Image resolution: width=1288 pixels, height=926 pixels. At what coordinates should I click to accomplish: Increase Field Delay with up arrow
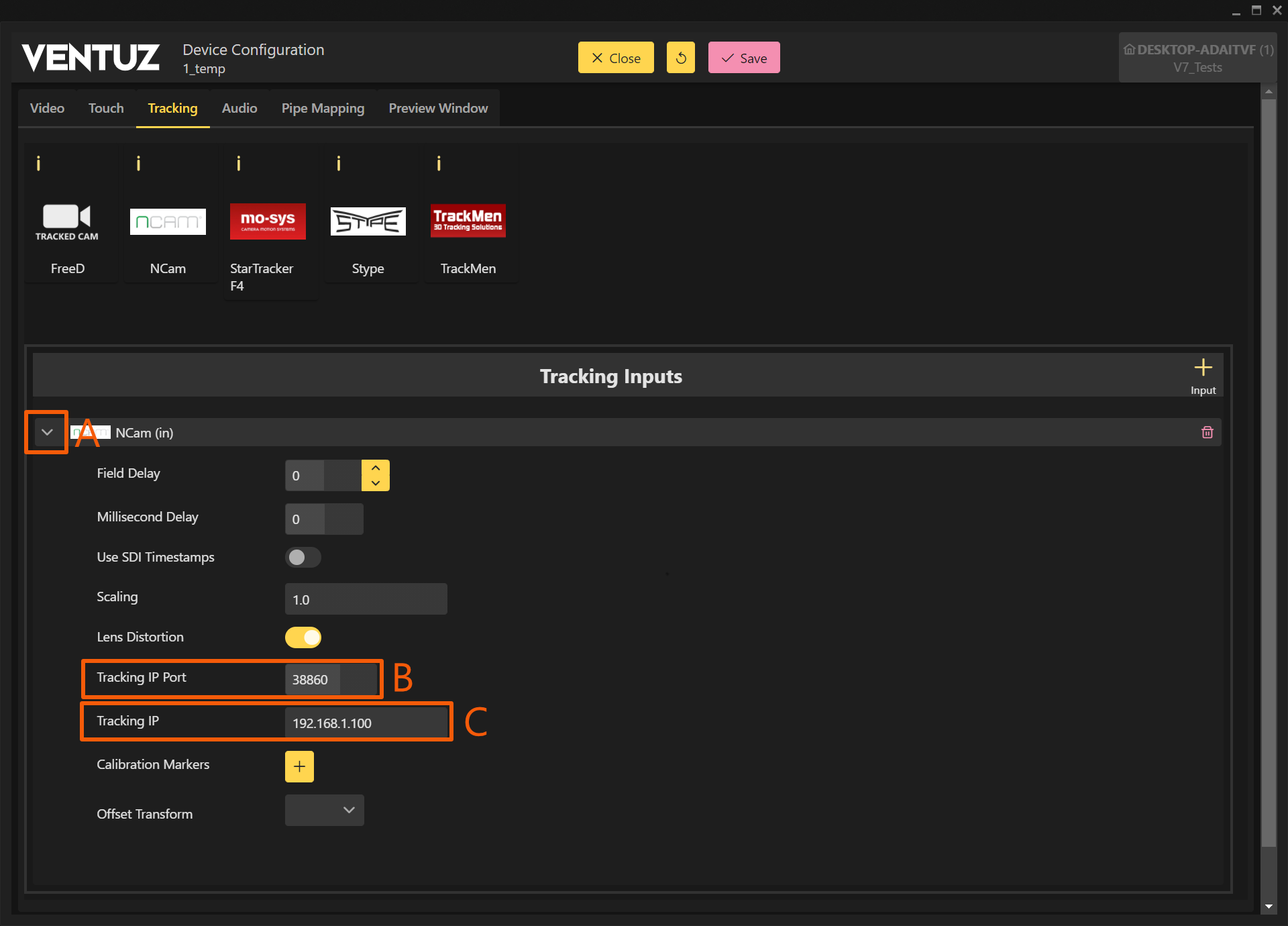tap(376, 468)
